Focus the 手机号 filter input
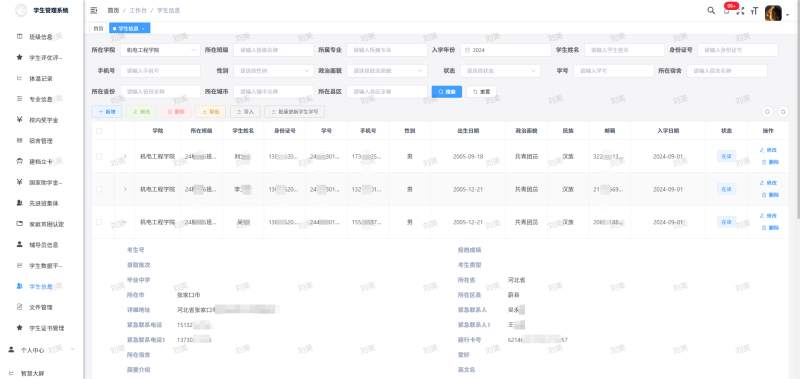 [160, 71]
